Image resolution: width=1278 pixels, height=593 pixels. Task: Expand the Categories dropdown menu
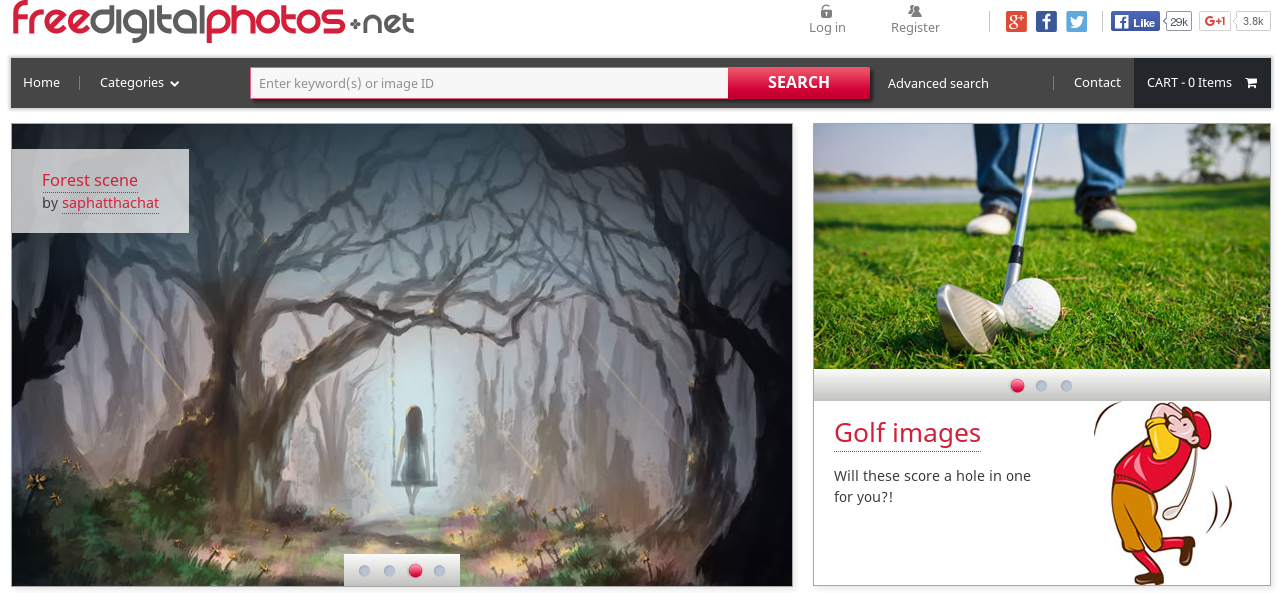click(x=140, y=83)
